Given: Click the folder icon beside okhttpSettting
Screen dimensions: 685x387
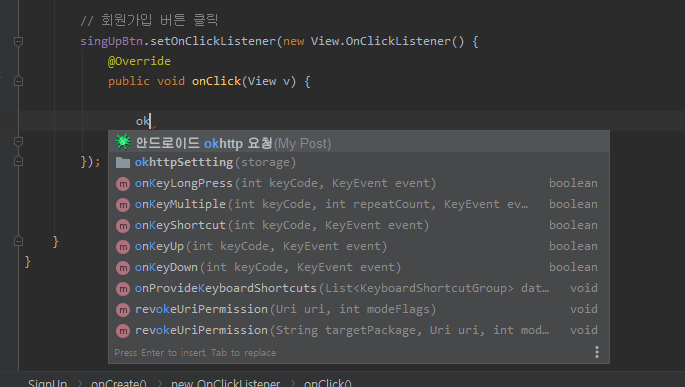Looking at the screenshot, I should pos(123,163).
